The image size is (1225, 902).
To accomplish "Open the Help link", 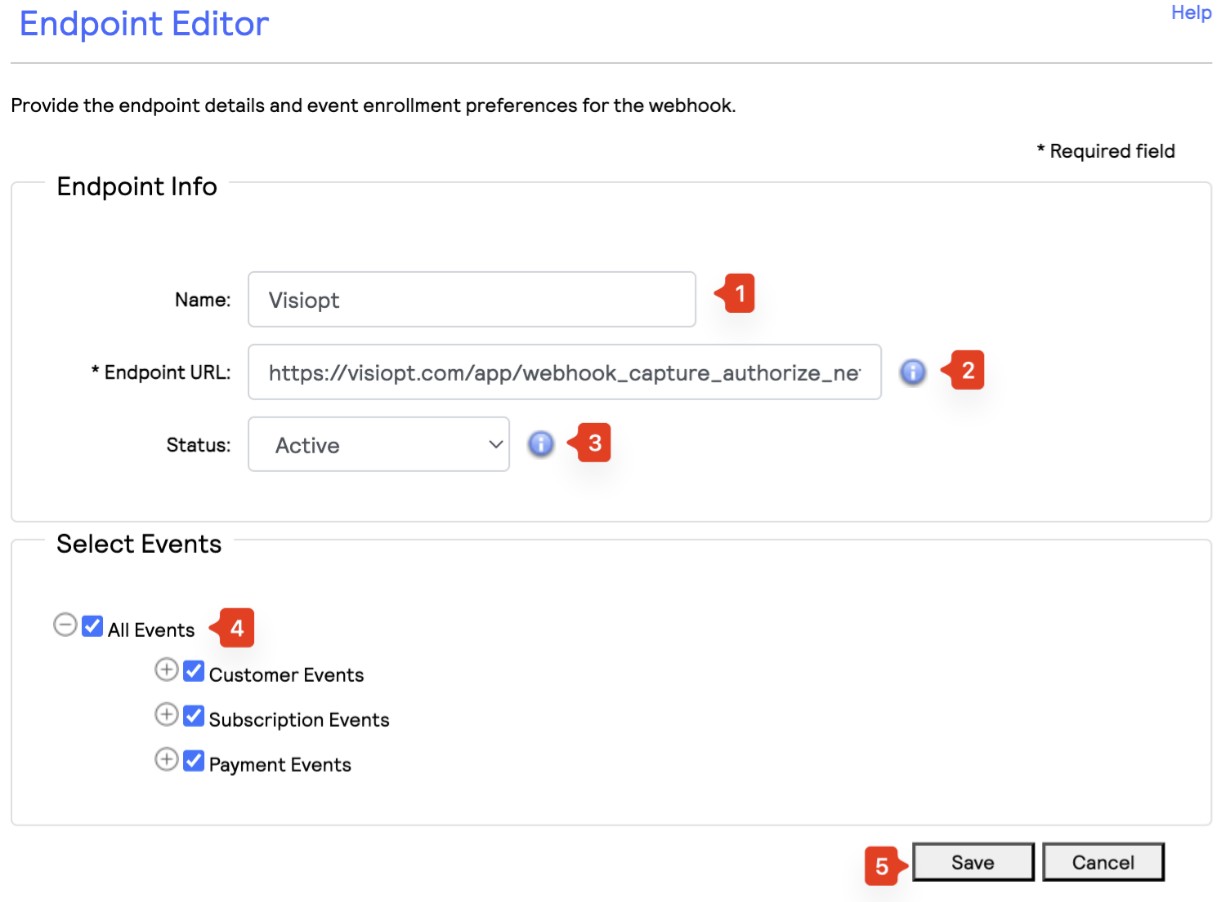I will (1191, 13).
